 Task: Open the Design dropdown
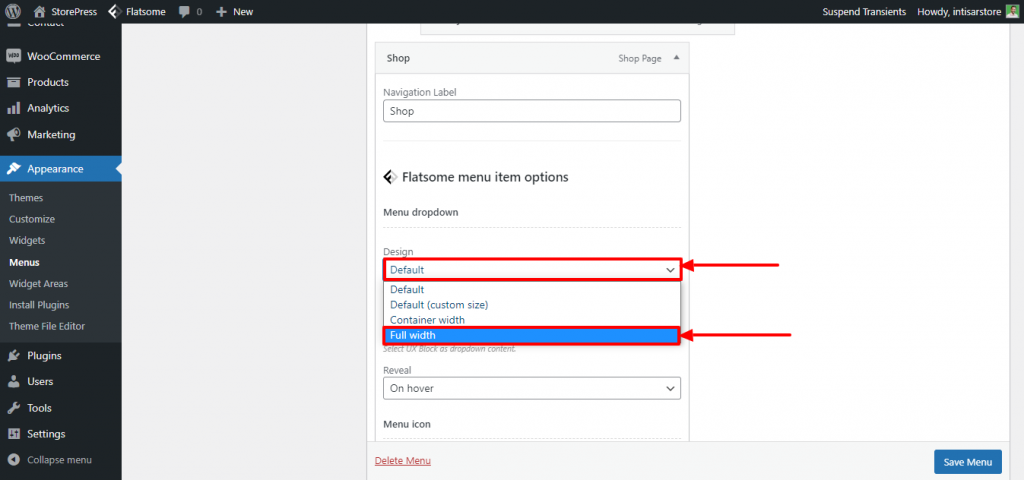coord(532,270)
